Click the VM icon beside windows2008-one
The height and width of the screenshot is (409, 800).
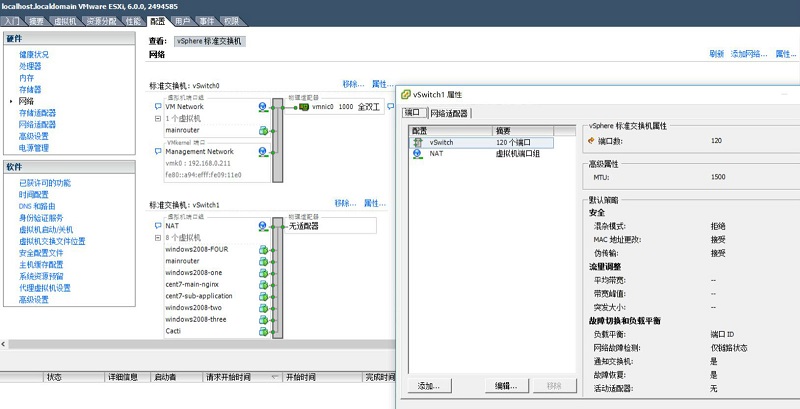[263, 273]
